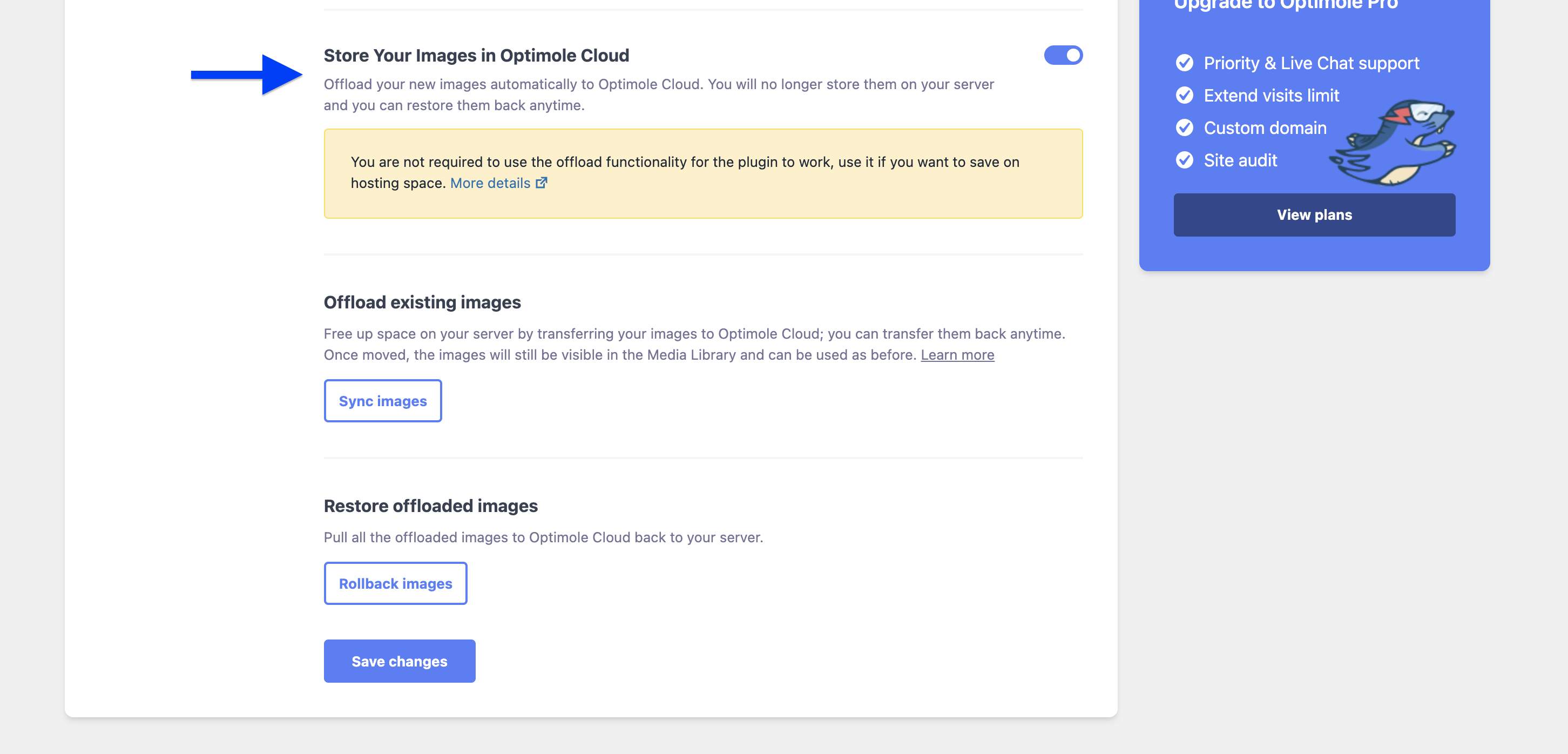
Task: Click the Upgrade to Optimole Pro title
Action: (x=1286, y=5)
